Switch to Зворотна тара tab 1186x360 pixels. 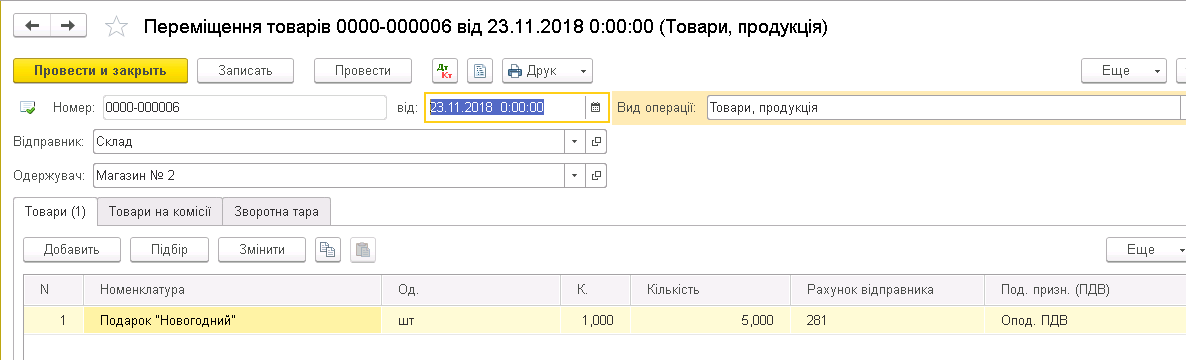click(276, 213)
